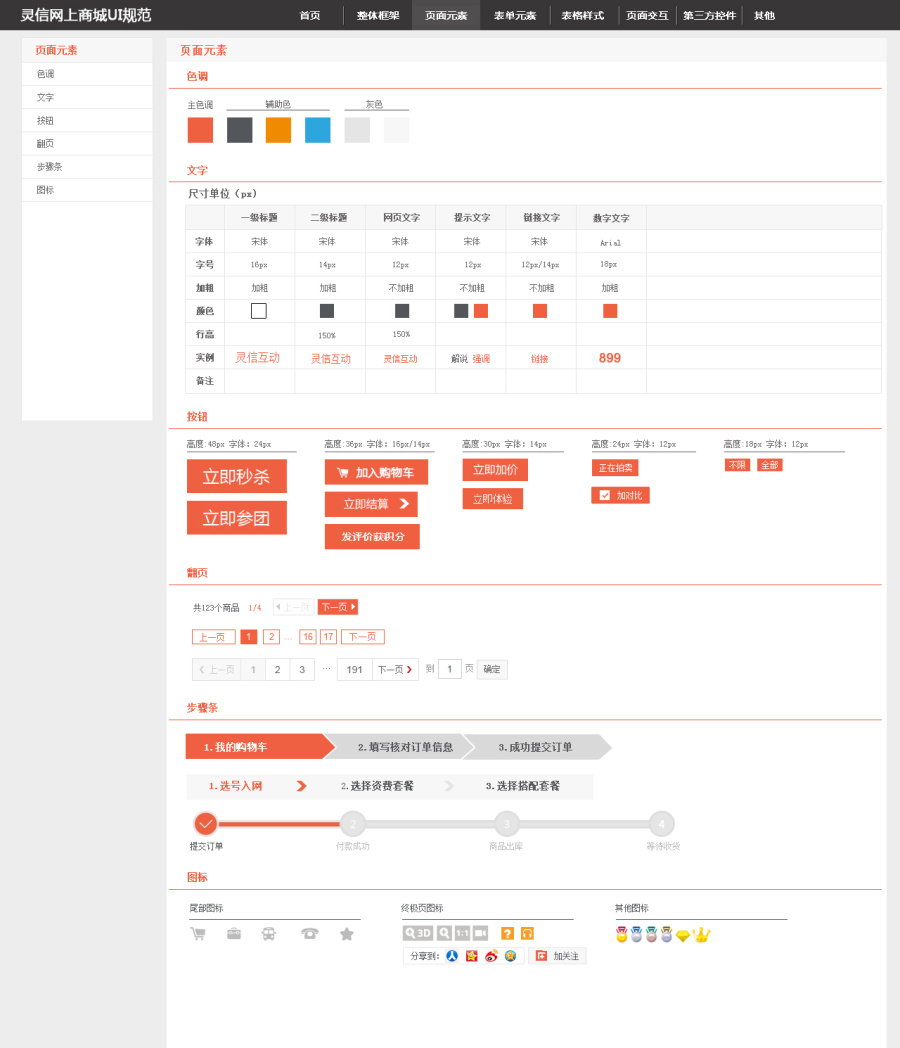Click the 立即秒杀 button

click(x=236, y=476)
